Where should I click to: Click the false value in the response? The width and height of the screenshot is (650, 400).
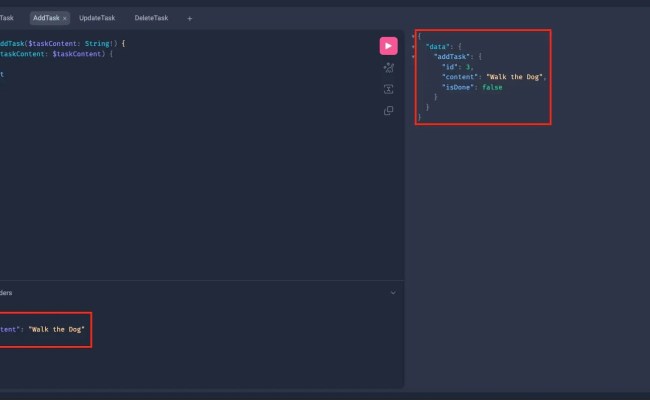492,87
